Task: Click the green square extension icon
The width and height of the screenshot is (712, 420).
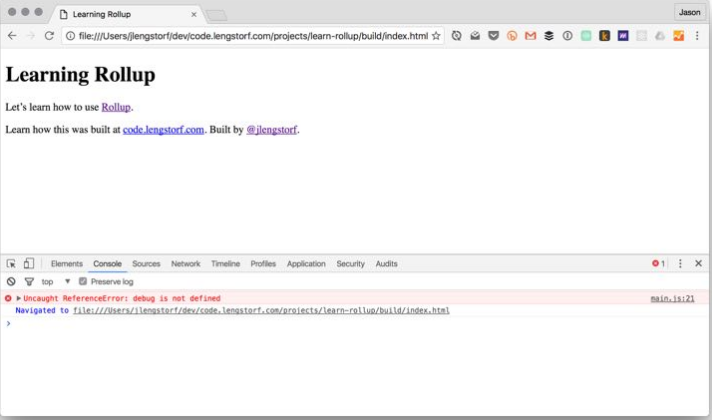Action: pos(586,36)
